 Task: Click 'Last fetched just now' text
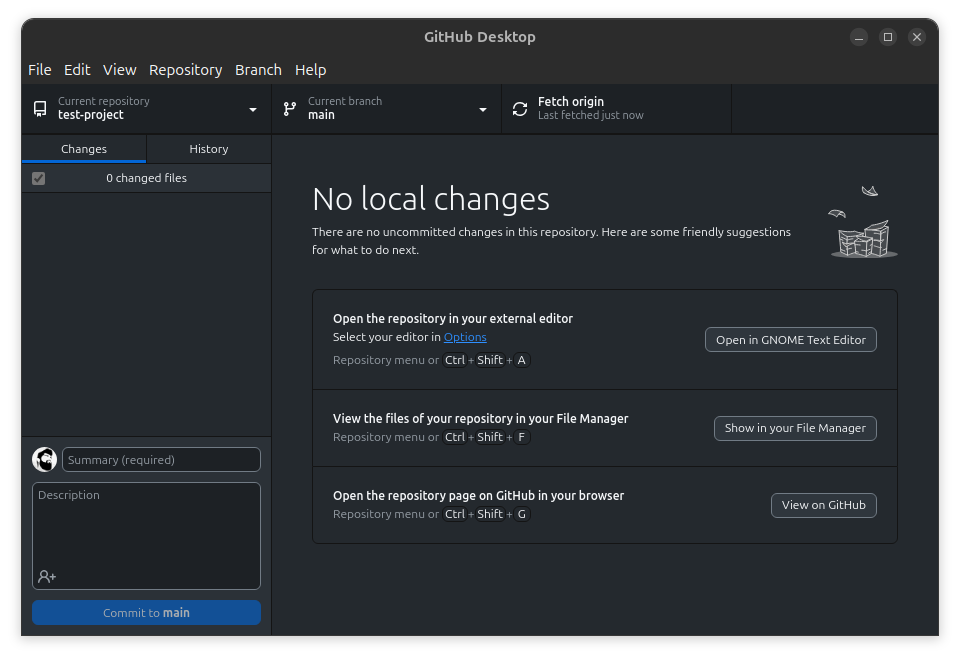pyautogui.click(x=591, y=115)
